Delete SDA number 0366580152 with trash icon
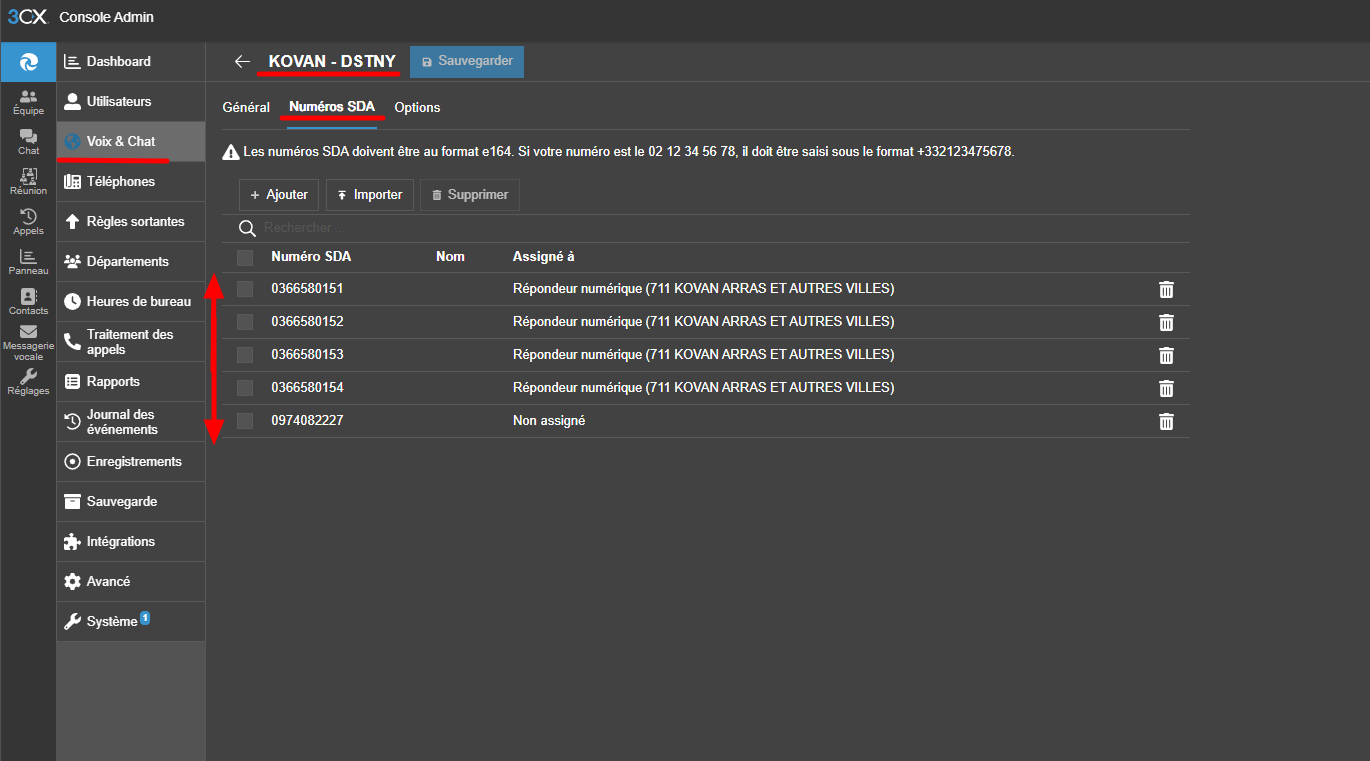1370x761 pixels. coord(1166,322)
